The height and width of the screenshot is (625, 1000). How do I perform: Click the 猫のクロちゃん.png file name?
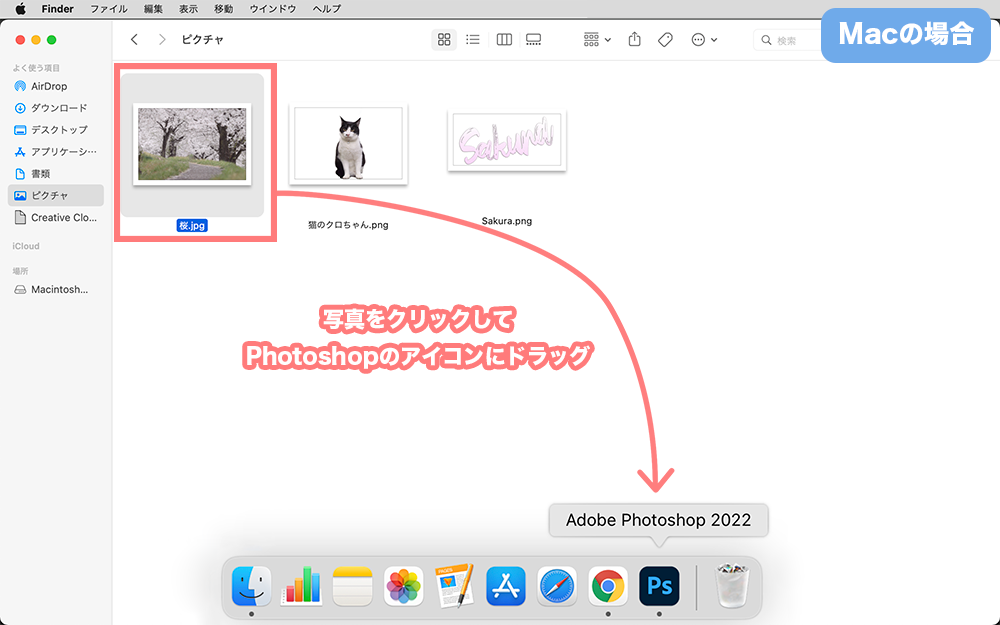coord(348,224)
